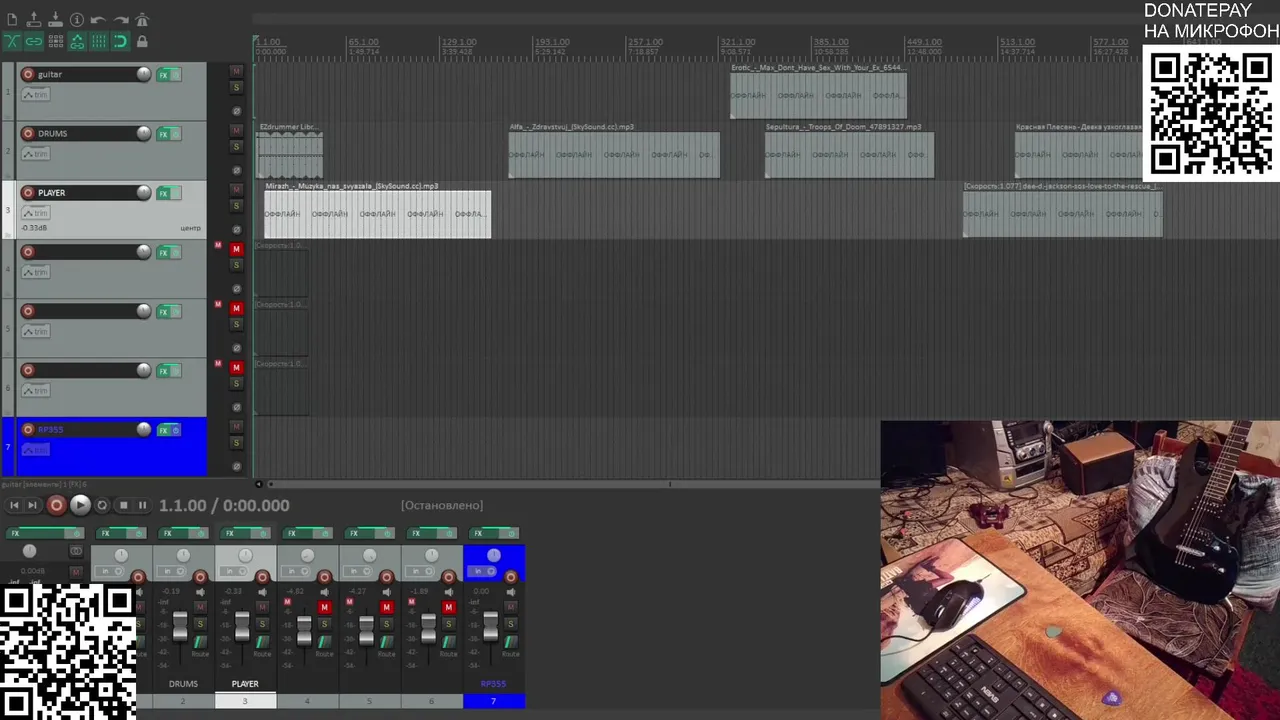Open the FX chain of guitar track
This screenshot has width=1280, height=720.
[163, 75]
